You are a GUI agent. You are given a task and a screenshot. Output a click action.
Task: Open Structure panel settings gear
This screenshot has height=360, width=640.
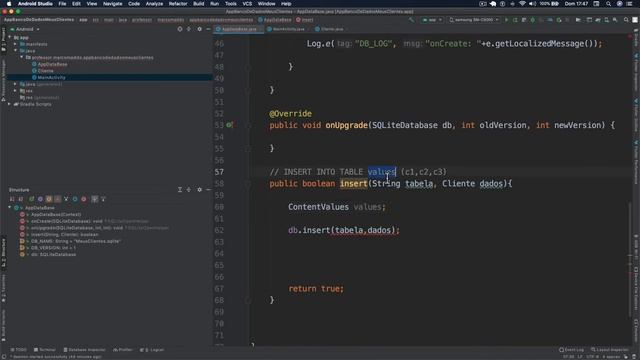199,190
